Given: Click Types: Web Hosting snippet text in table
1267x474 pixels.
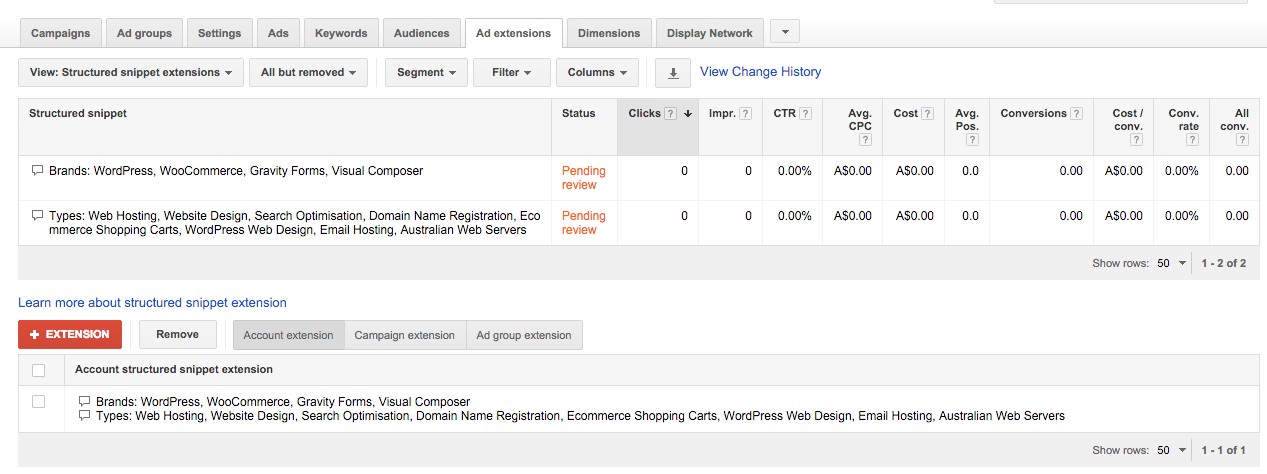Looking at the screenshot, I should pos(295,223).
